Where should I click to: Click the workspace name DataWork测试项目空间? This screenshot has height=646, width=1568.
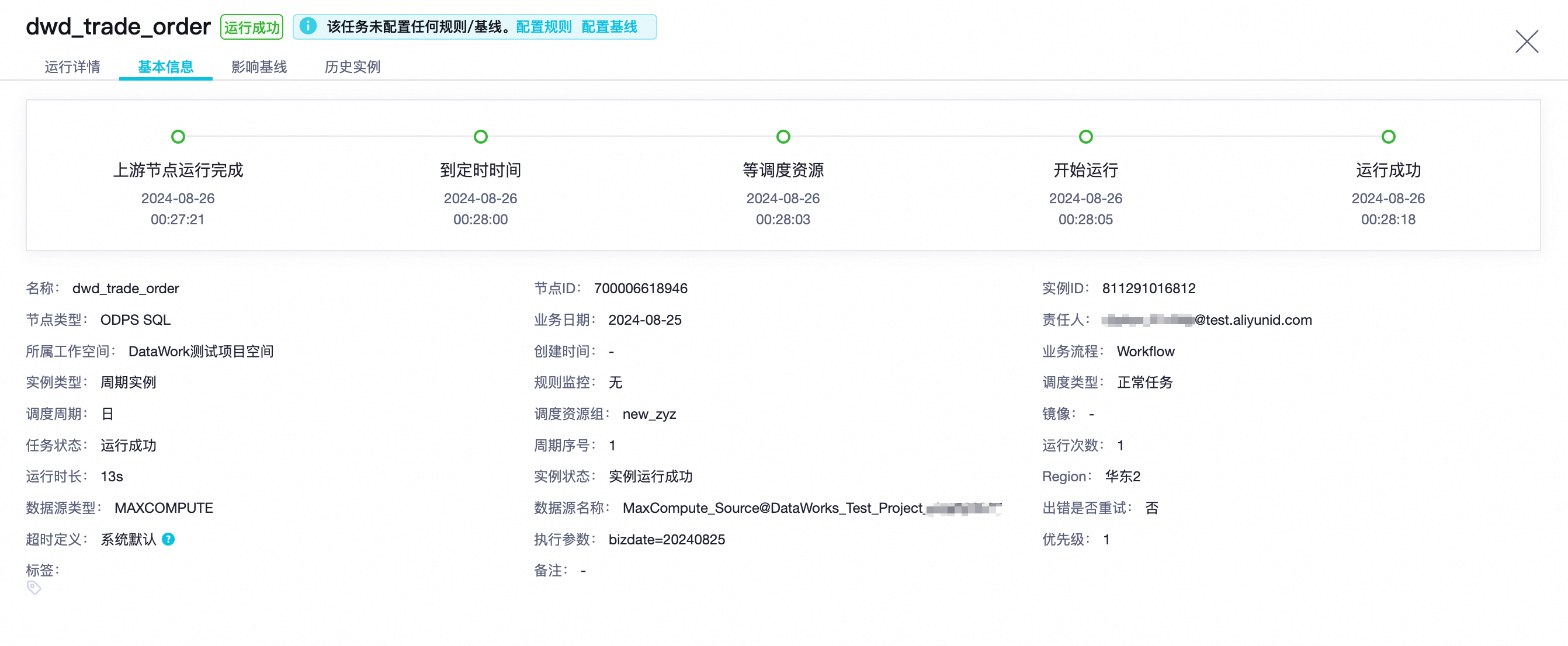(x=201, y=351)
